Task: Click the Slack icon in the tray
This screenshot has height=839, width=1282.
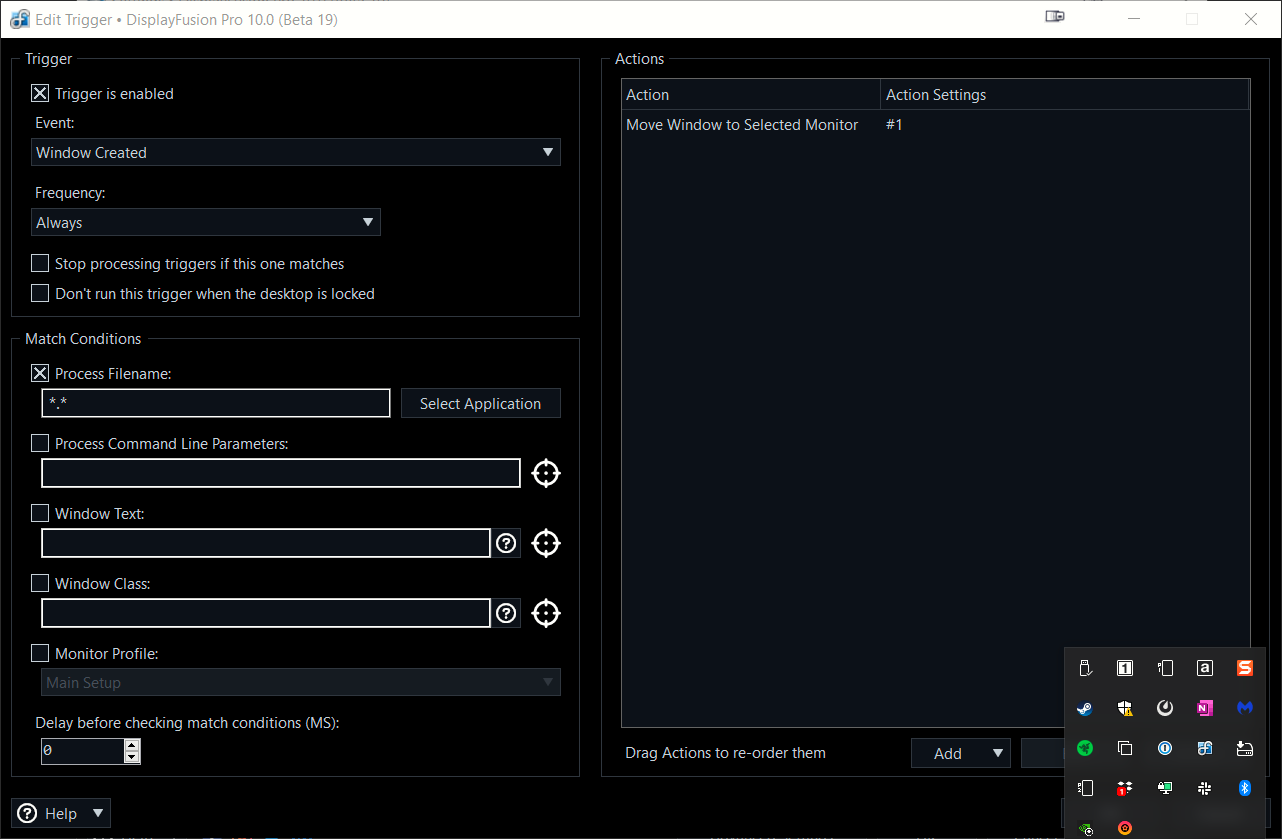Action: click(x=1204, y=788)
